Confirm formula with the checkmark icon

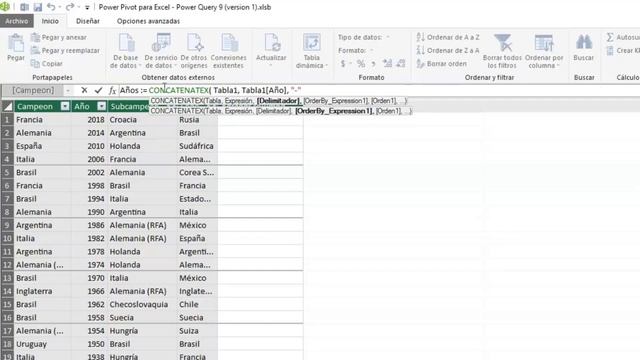coord(98,90)
